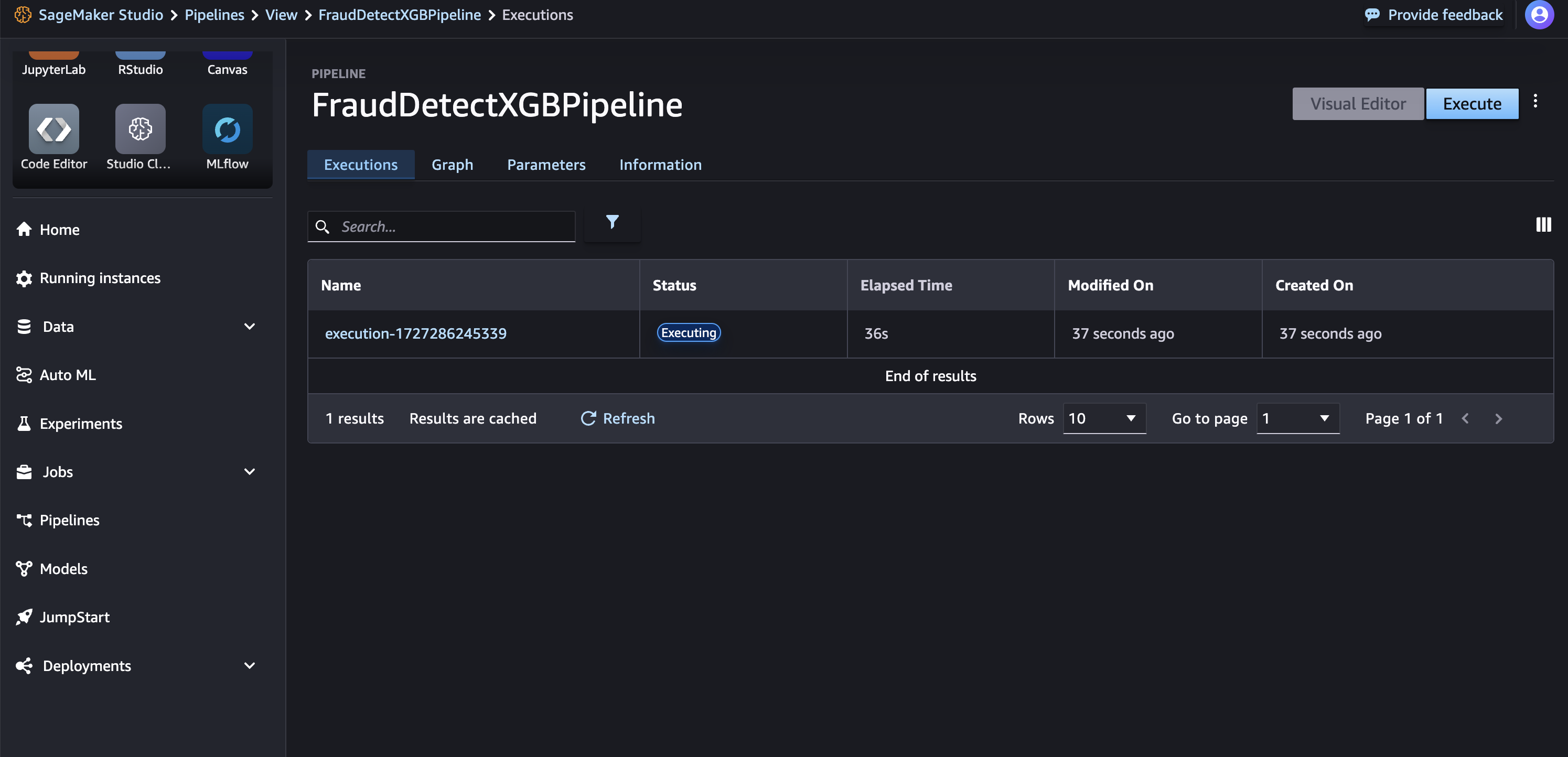
Task: Expand the Data section
Action: pyautogui.click(x=249, y=326)
